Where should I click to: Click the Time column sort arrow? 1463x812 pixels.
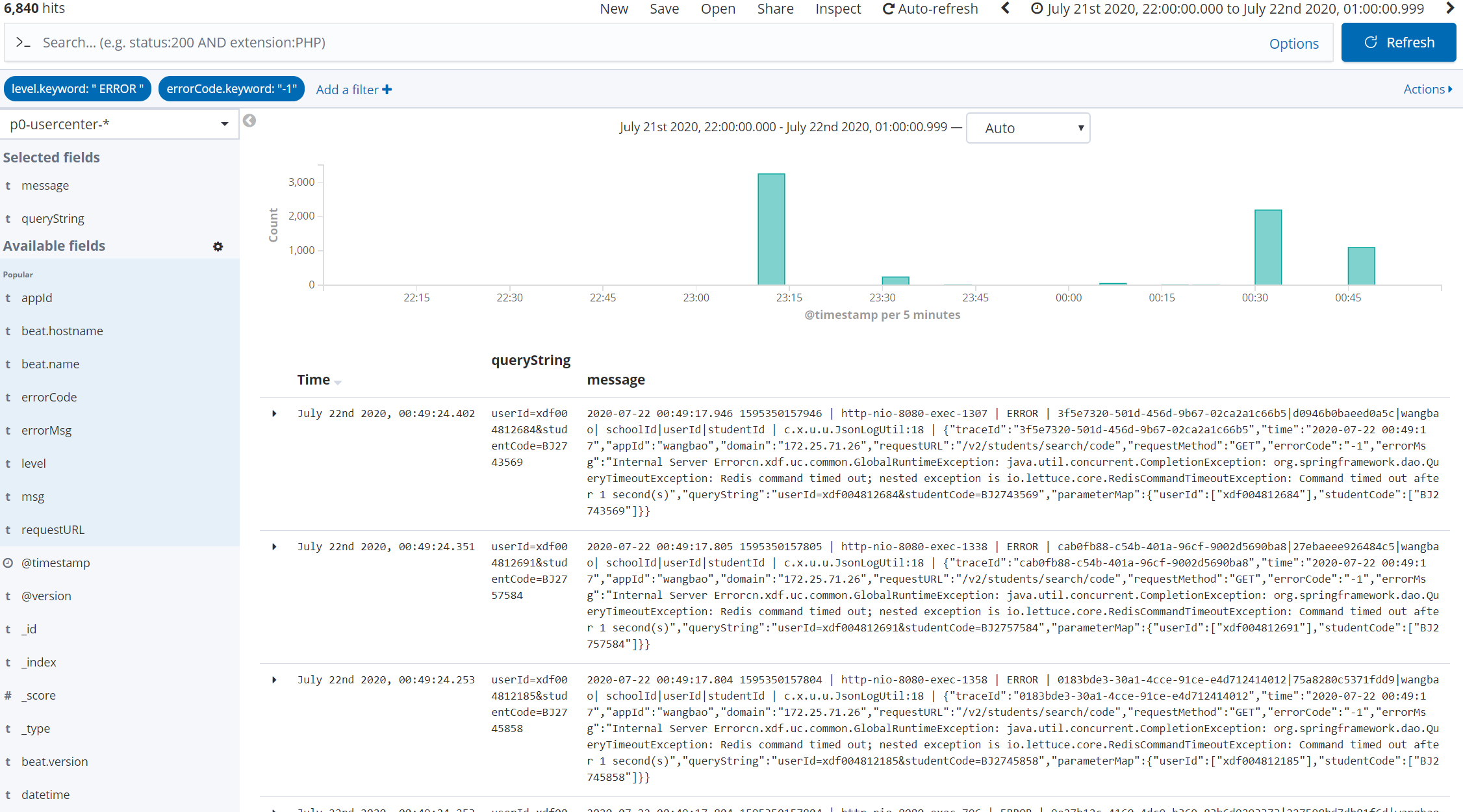tap(338, 383)
